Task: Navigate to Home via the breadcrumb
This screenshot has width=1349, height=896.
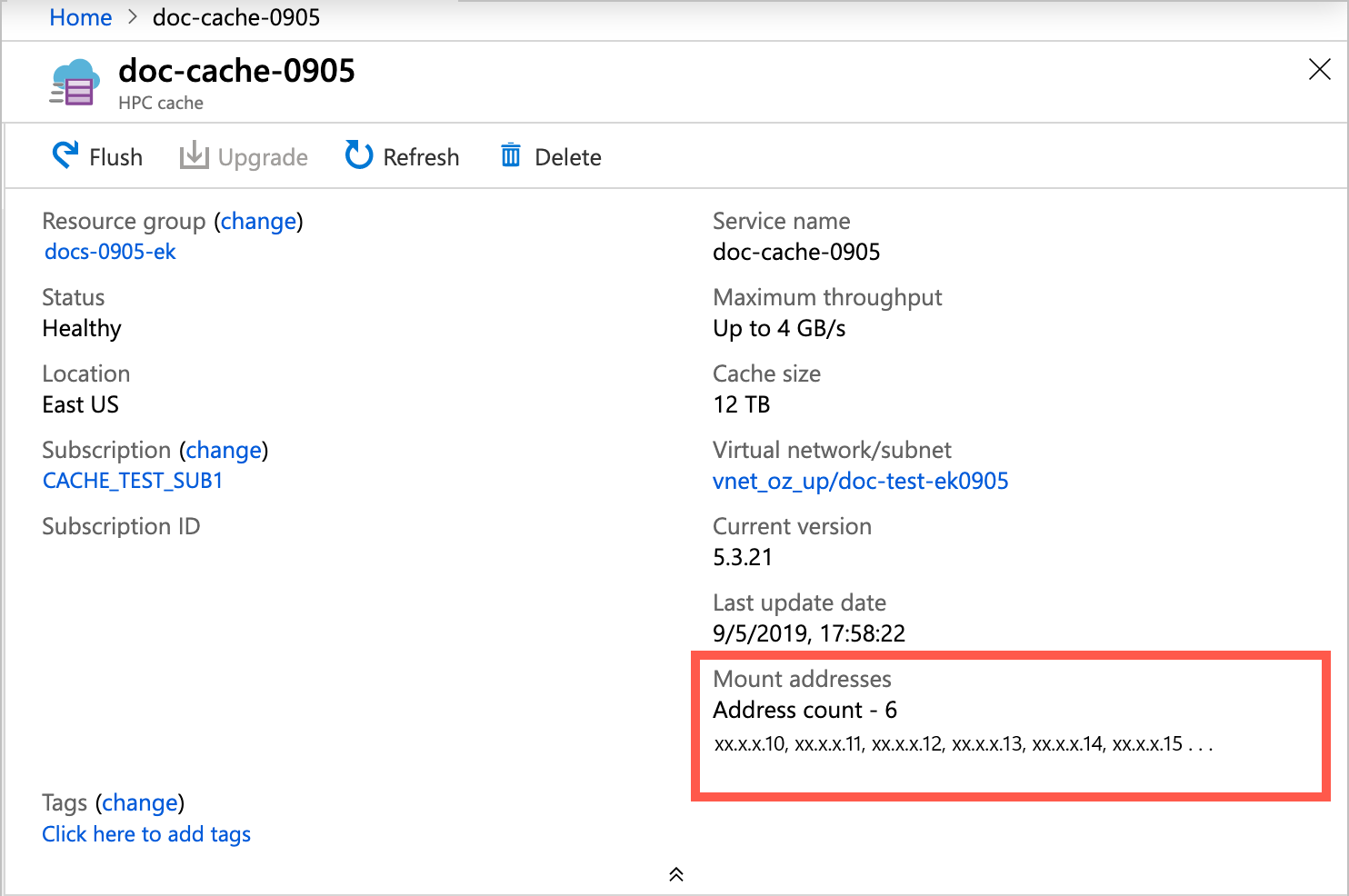Action: [x=80, y=17]
